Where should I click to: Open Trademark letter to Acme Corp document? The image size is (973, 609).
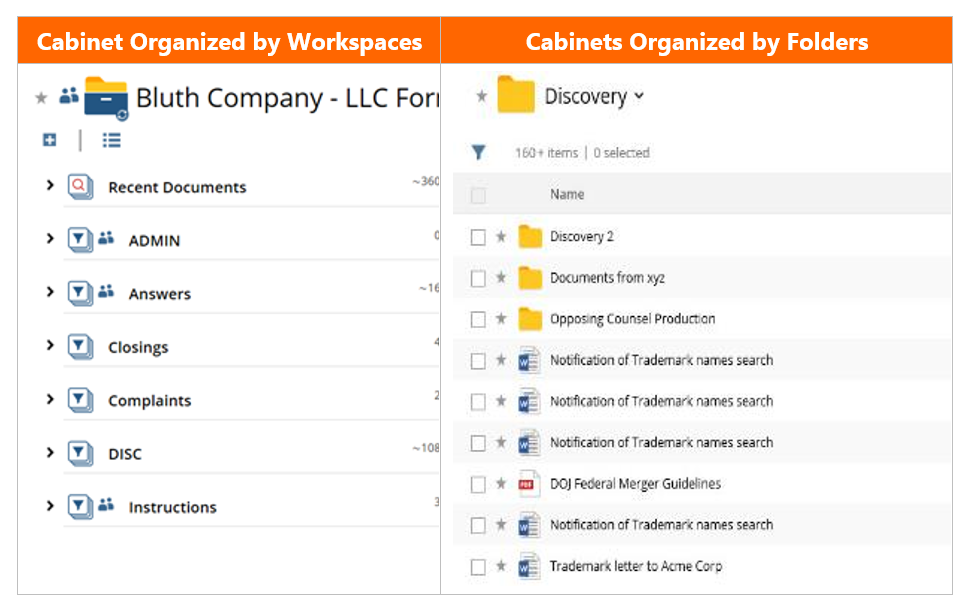(635, 566)
